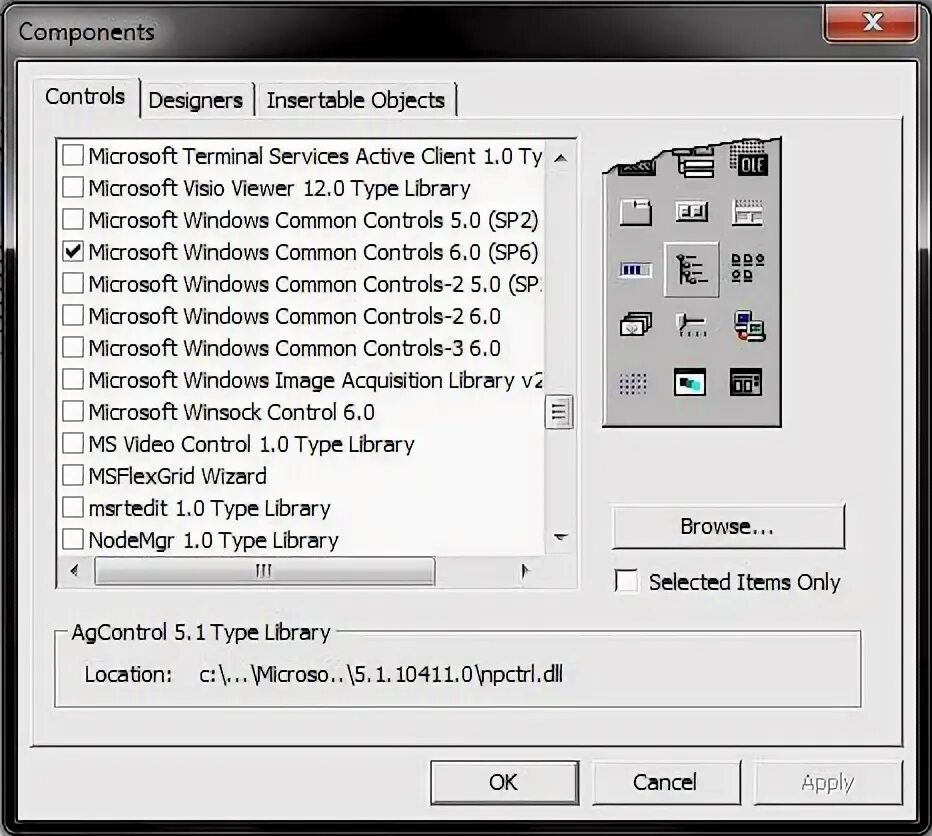Image resolution: width=932 pixels, height=836 pixels.
Task: Select 'Microsoft Windows Common Controls-2 6.0' text
Action: click(x=294, y=316)
